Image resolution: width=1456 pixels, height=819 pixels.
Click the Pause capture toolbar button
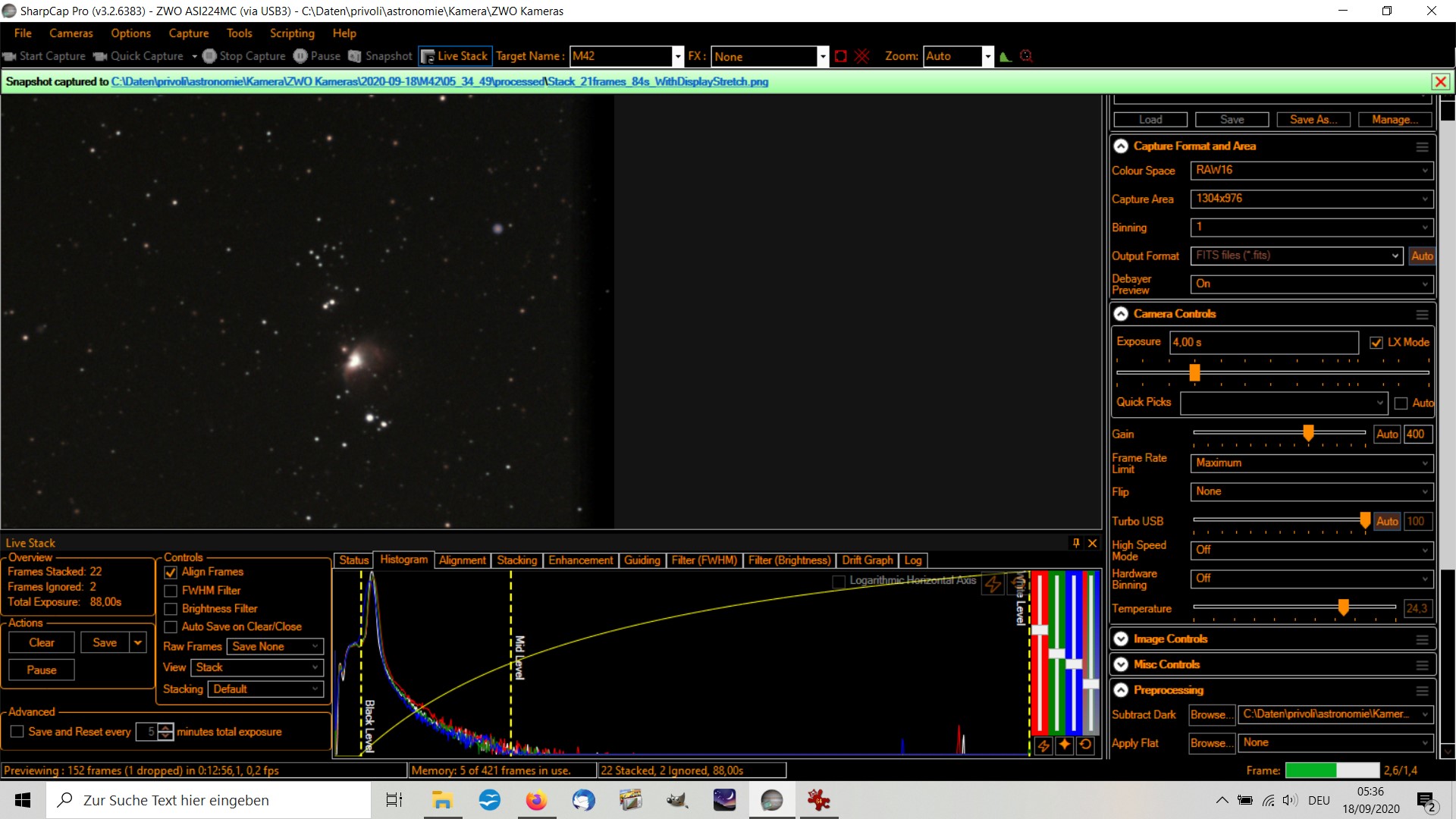tap(317, 56)
